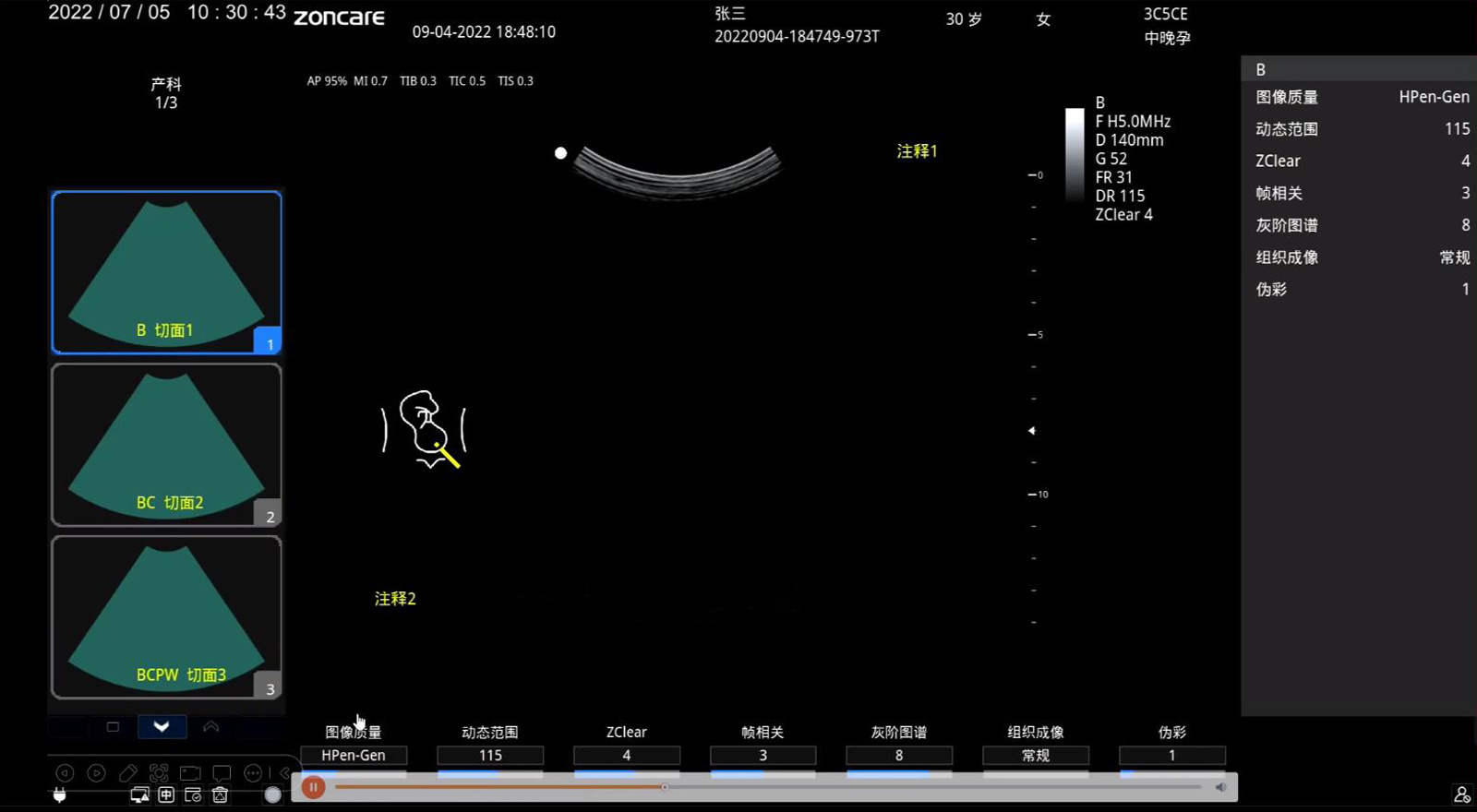This screenshot has height=812, width=1477.
Task: Click the eraser tool icon
Action: tap(128, 773)
